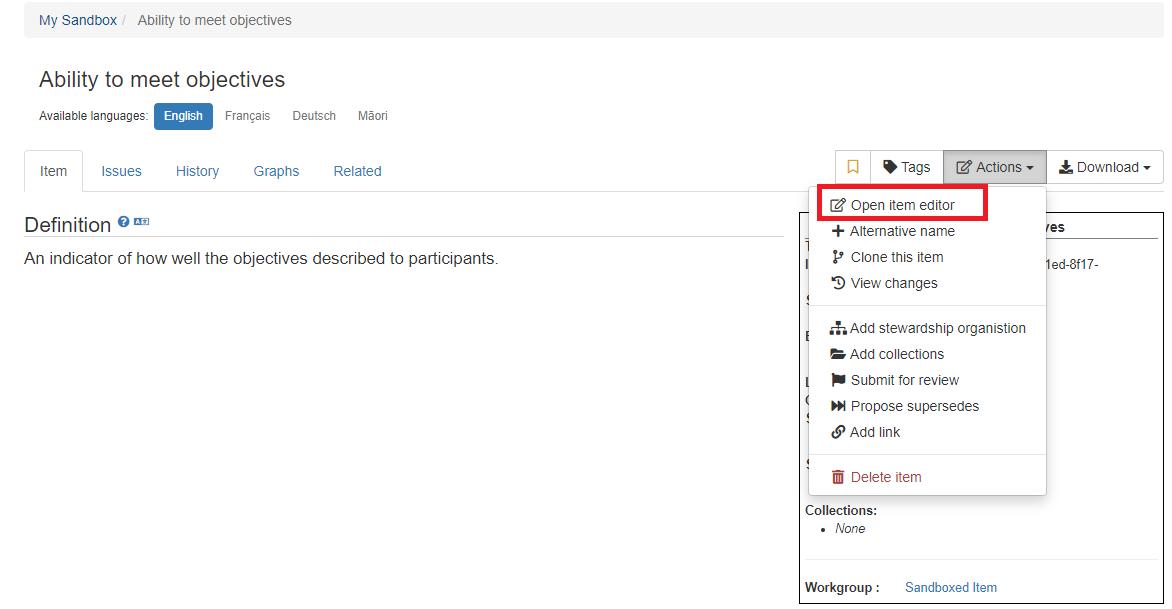Click the trash icon for Delete item
This screenshot has height=609, width=1172.
[x=838, y=477]
